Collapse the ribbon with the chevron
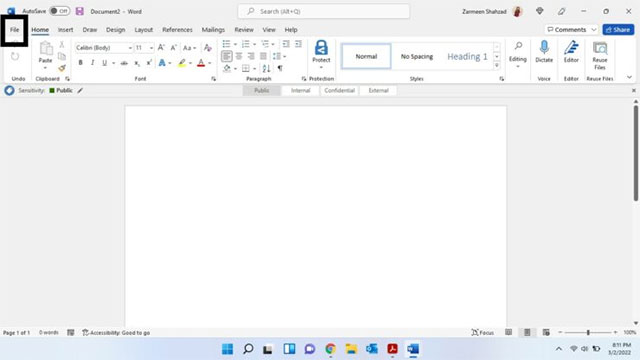The image size is (640, 360). (x=629, y=77)
